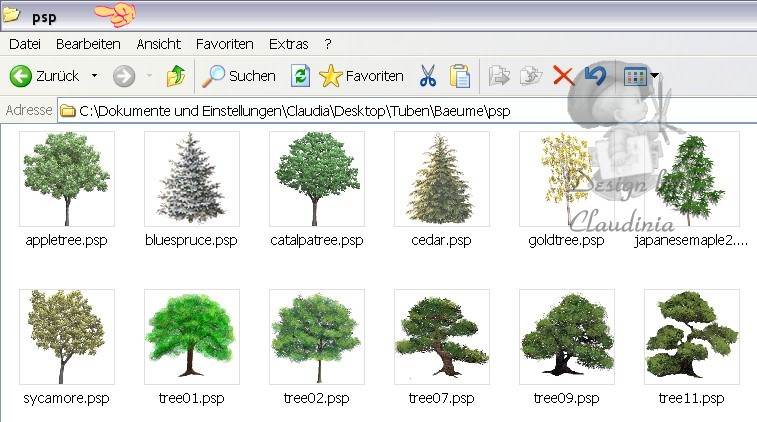Open the ? help menu
757x422 pixels.
[x=328, y=44]
